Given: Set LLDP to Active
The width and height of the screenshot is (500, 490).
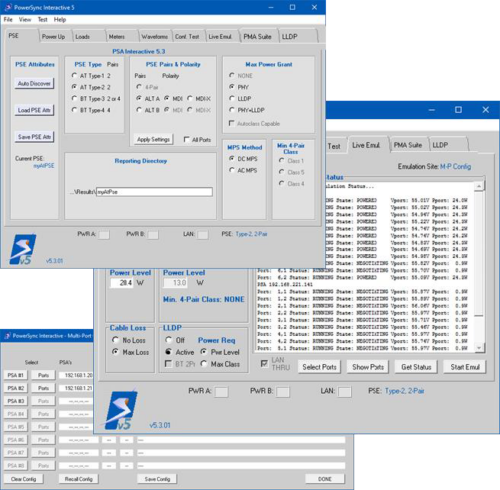Looking at the screenshot, I should pyautogui.click(x=169, y=352).
